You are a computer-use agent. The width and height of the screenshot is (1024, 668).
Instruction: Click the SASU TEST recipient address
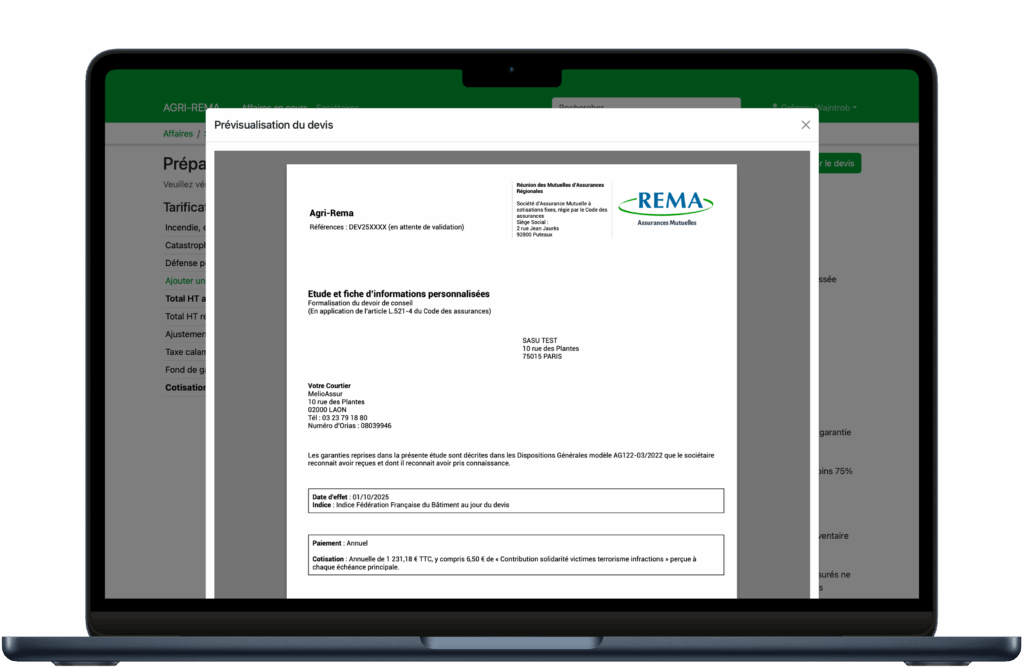click(x=550, y=348)
